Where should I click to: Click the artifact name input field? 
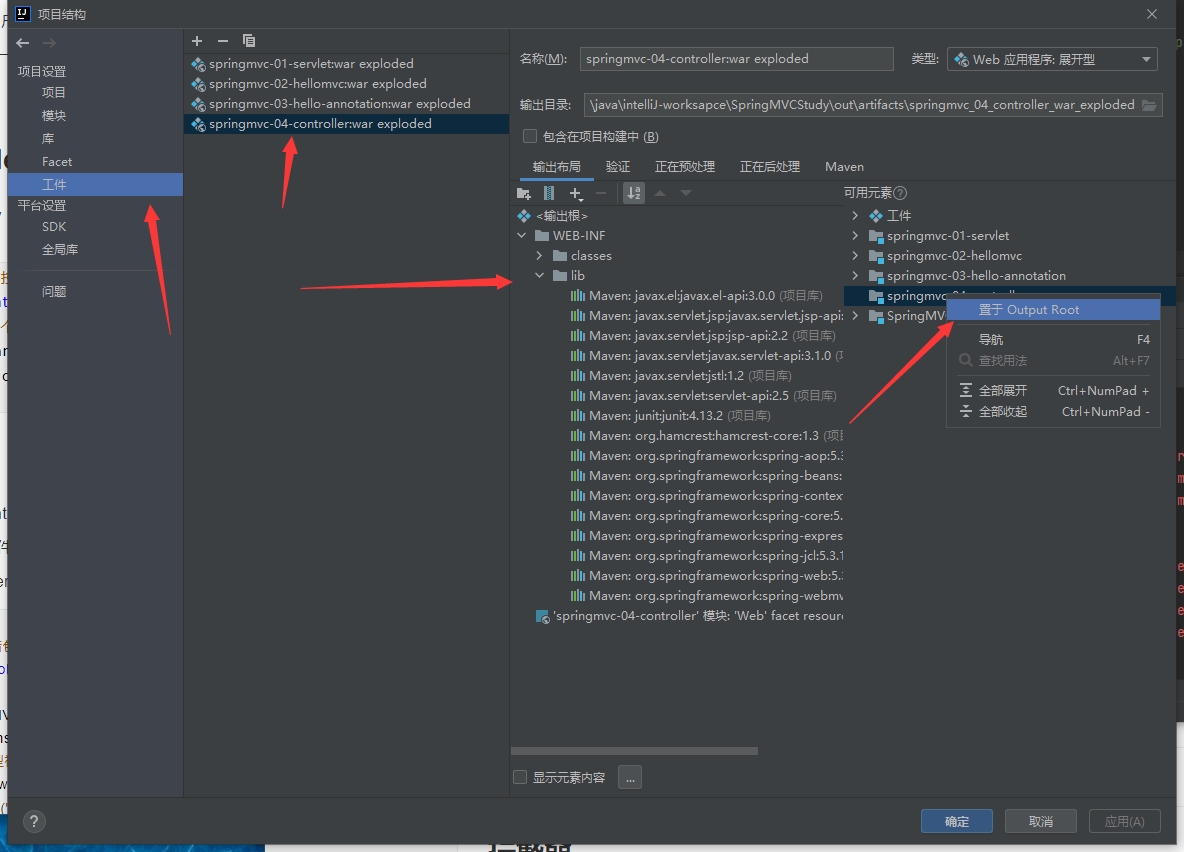[x=736, y=59]
